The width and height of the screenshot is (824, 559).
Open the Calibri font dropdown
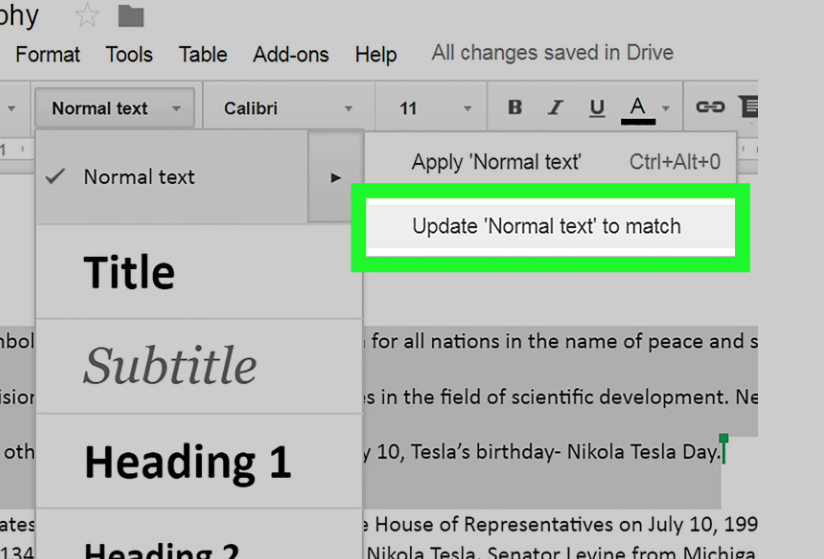point(288,108)
